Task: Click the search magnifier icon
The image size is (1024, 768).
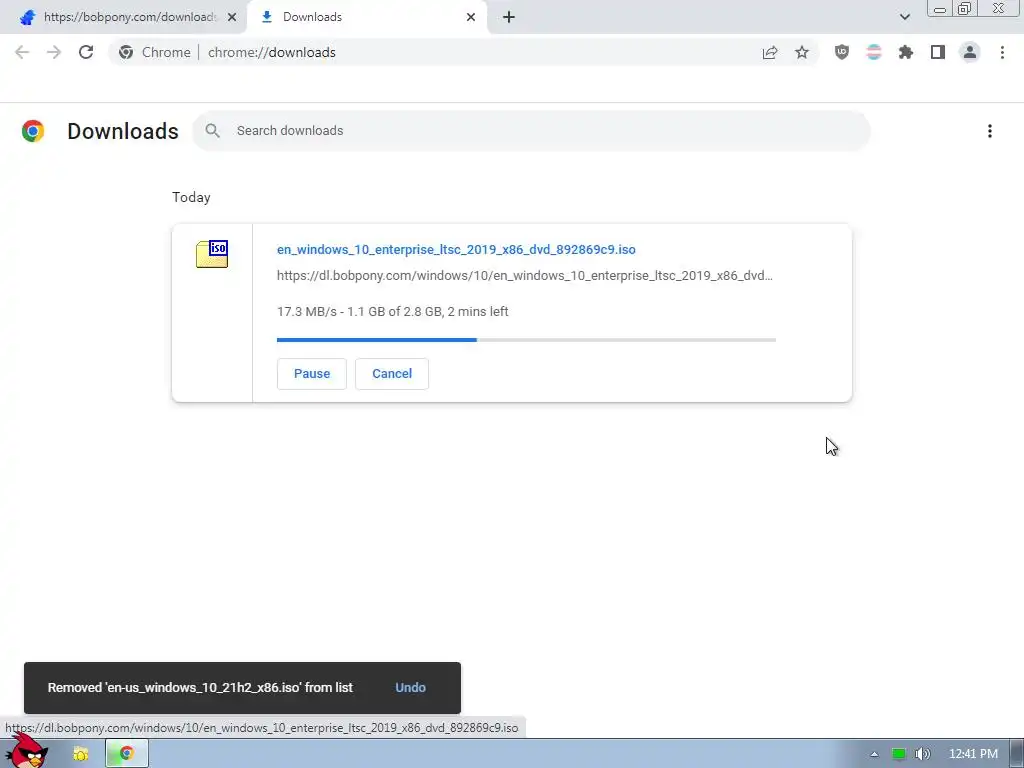Action: 212,131
